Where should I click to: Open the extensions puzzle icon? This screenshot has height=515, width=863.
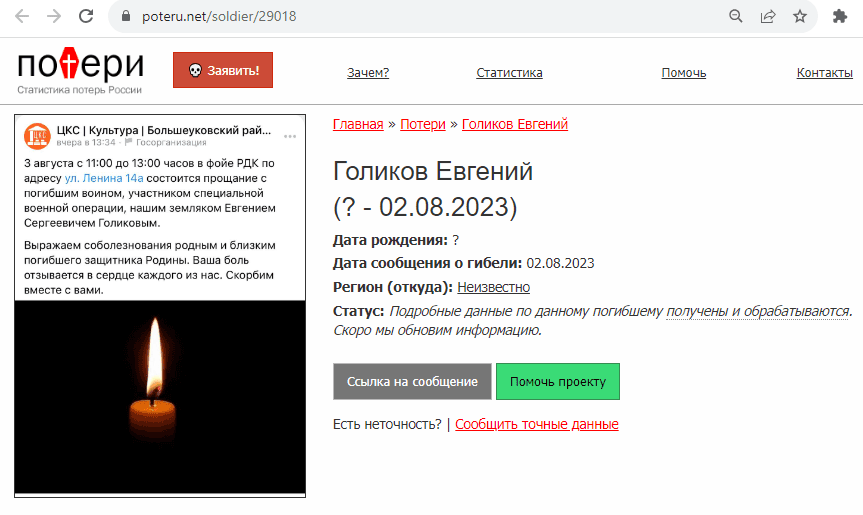pyautogui.click(x=840, y=16)
